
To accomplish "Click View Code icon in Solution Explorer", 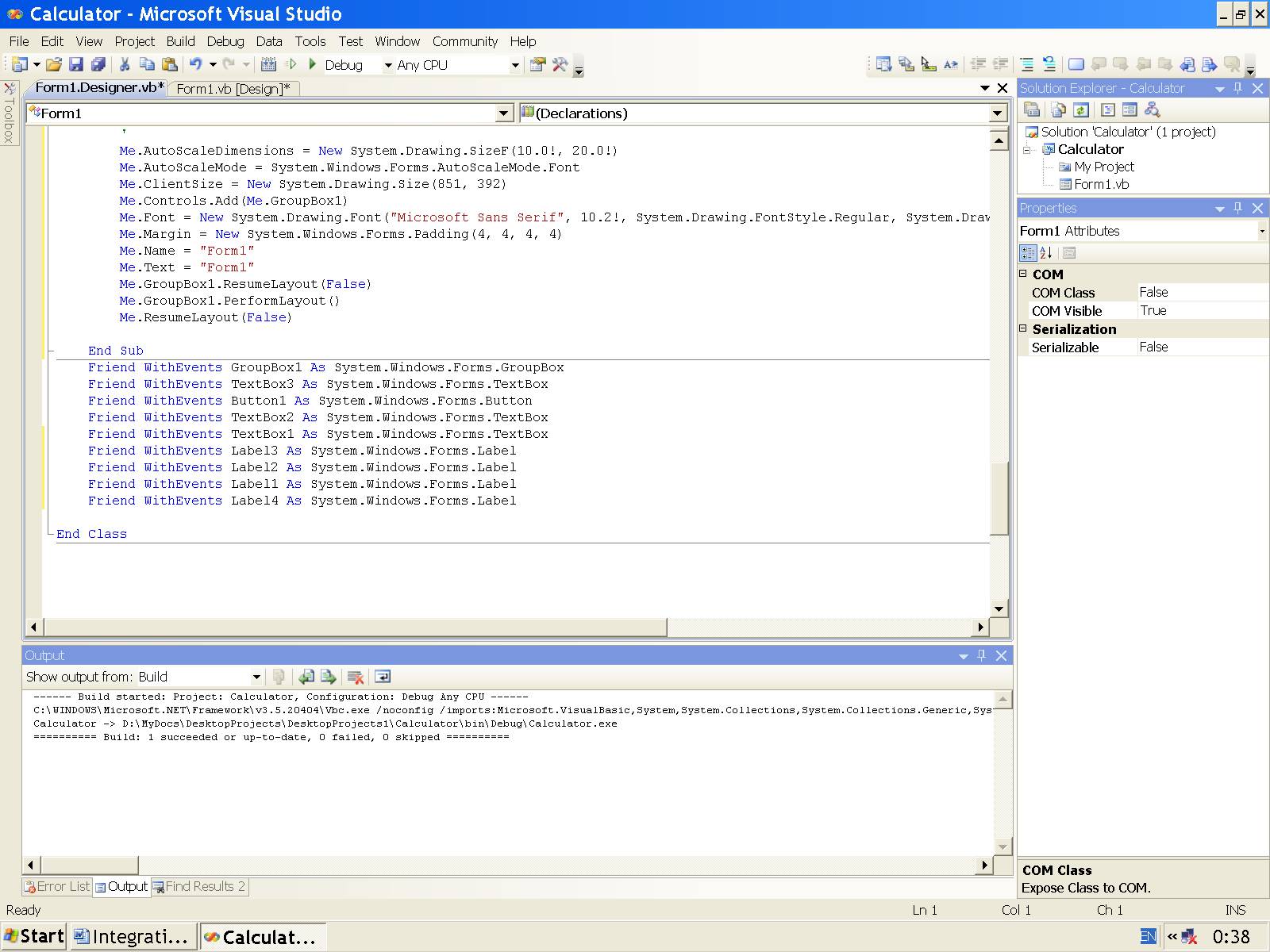I will click(1108, 109).
